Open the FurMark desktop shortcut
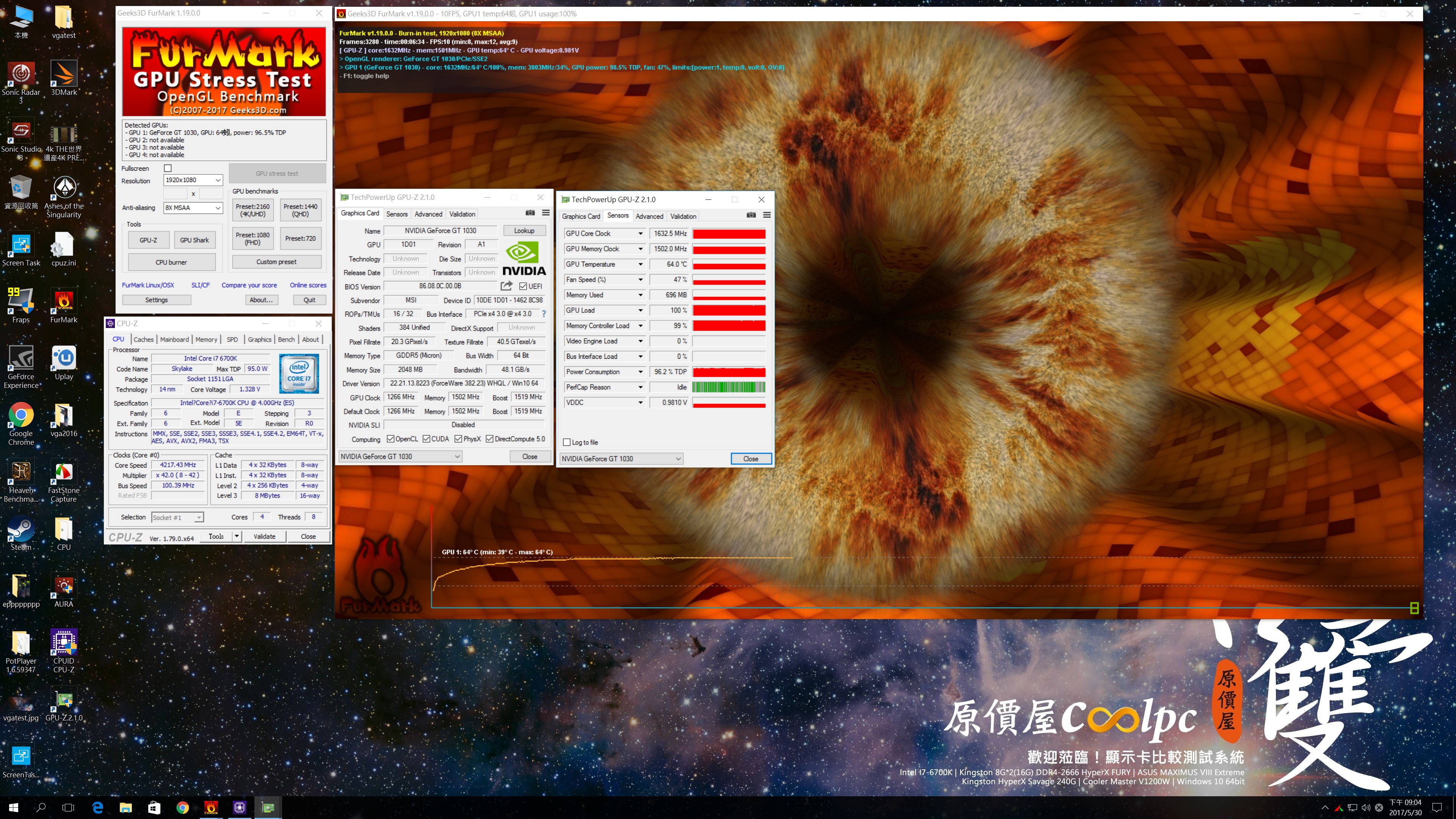 click(64, 306)
